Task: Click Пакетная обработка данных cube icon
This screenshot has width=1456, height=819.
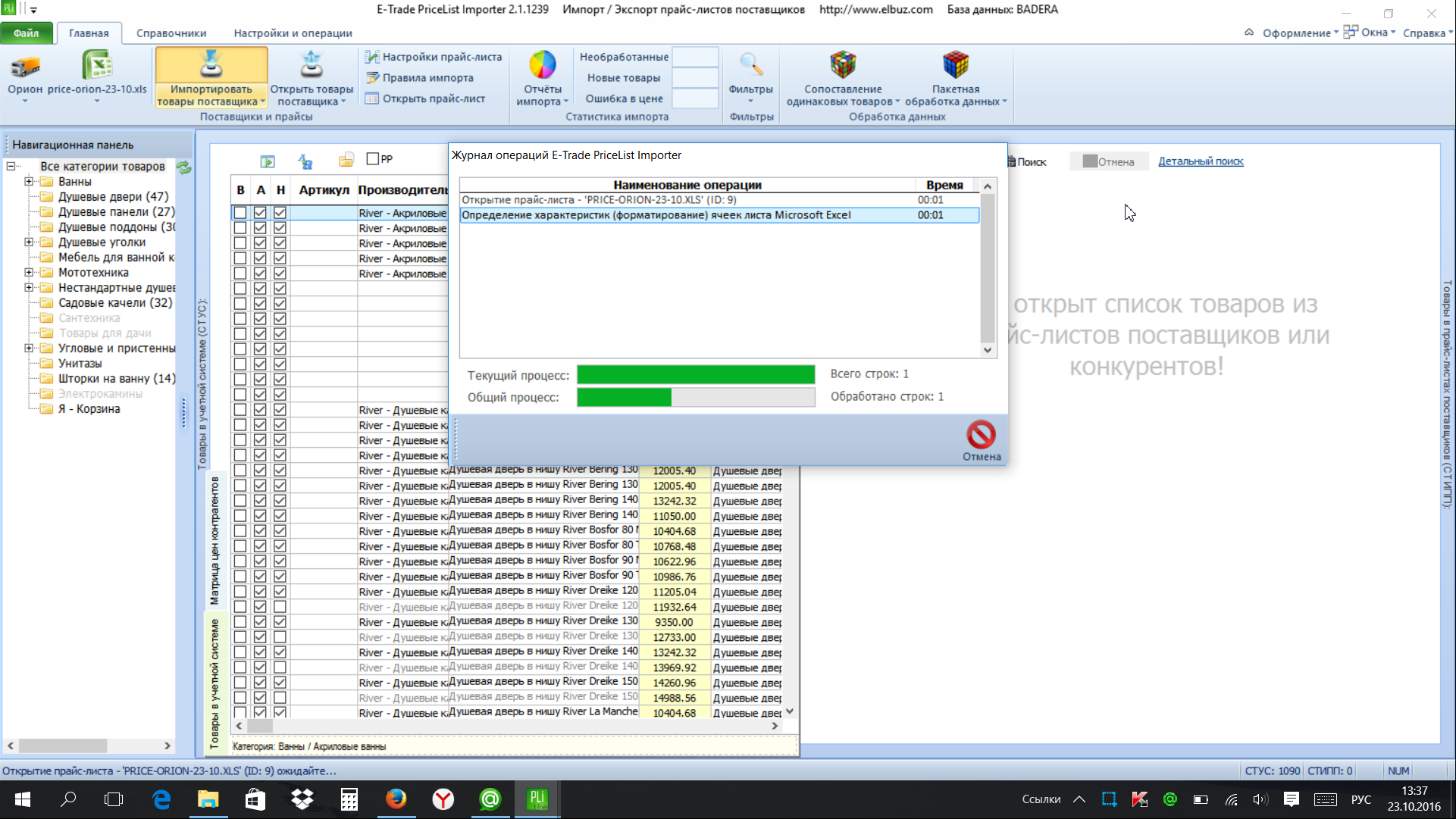Action: point(956,65)
